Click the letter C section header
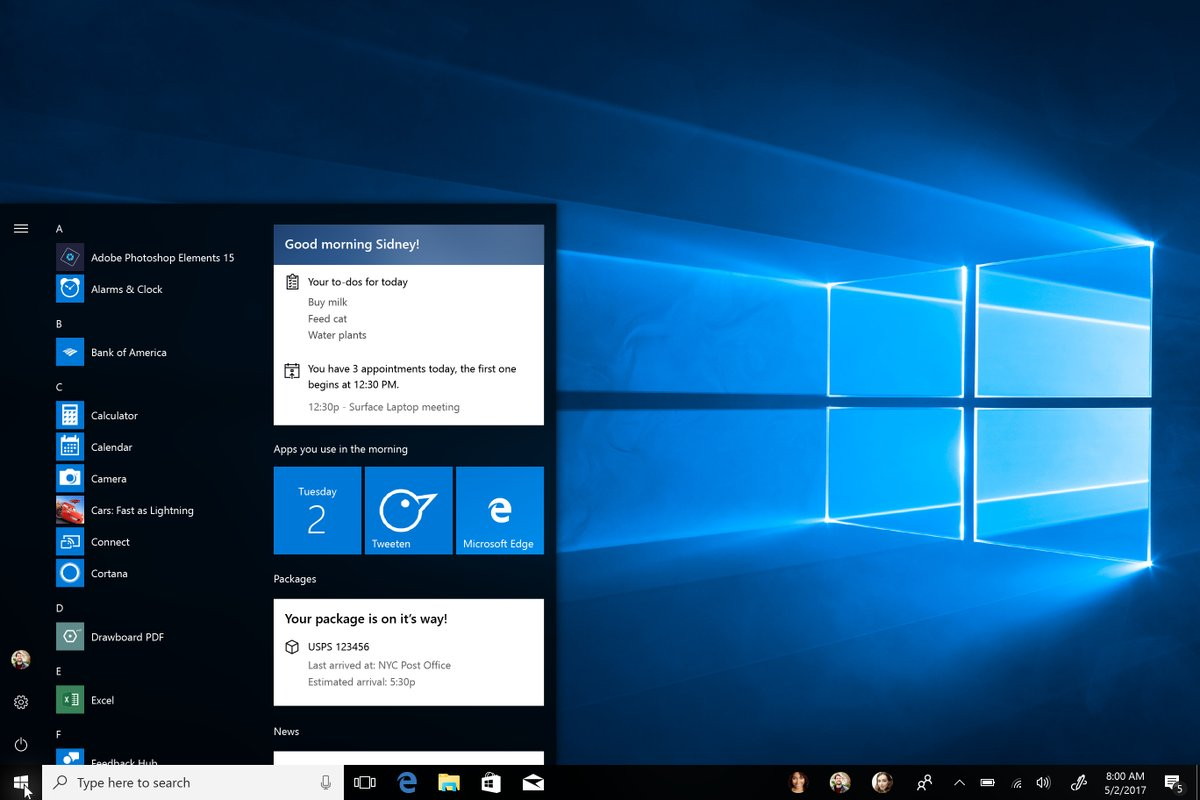 tap(59, 387)
